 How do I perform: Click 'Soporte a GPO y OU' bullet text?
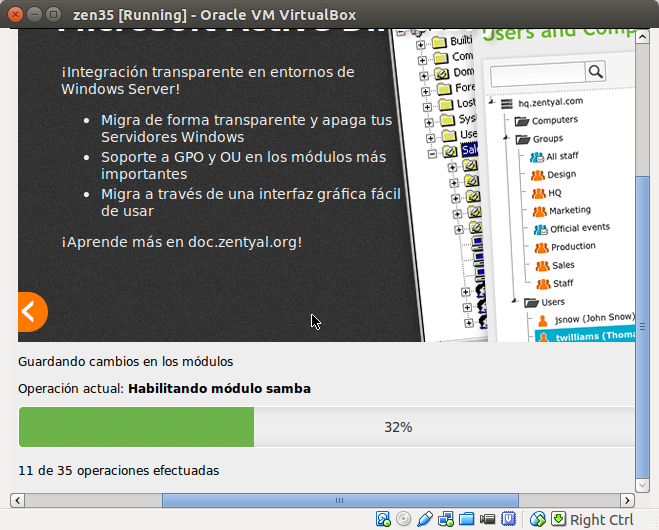pos(243,166)
